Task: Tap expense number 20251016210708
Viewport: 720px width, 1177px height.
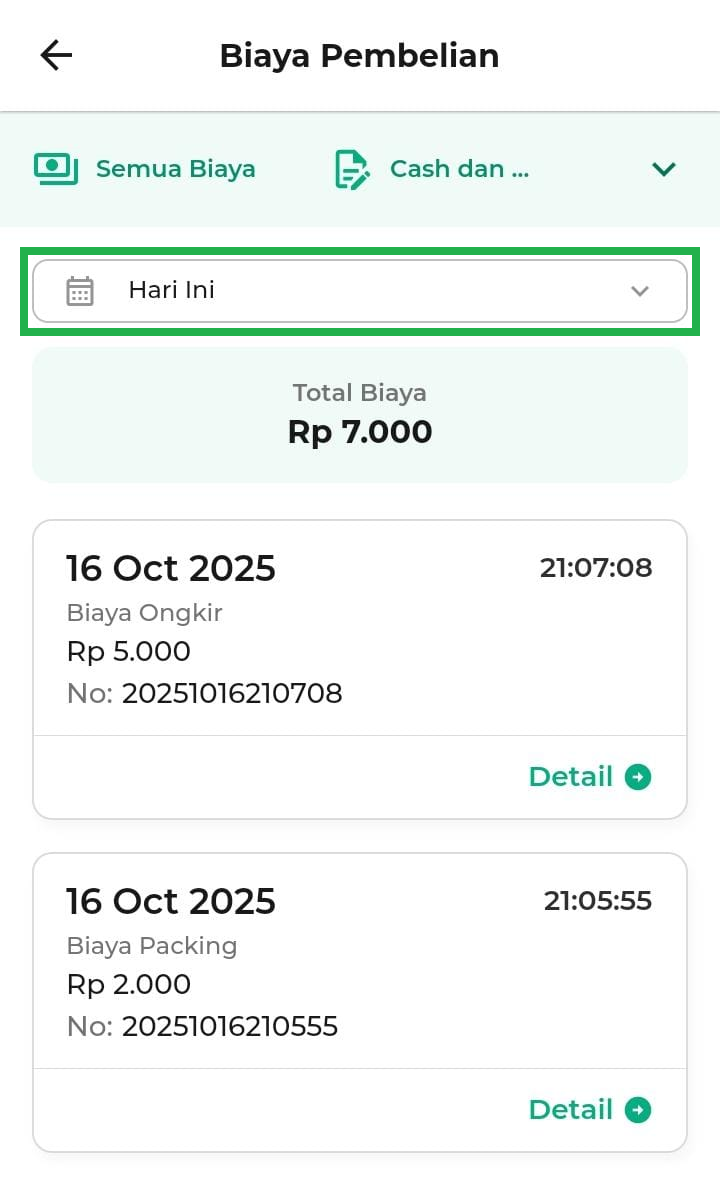Action: coord(232,693)
